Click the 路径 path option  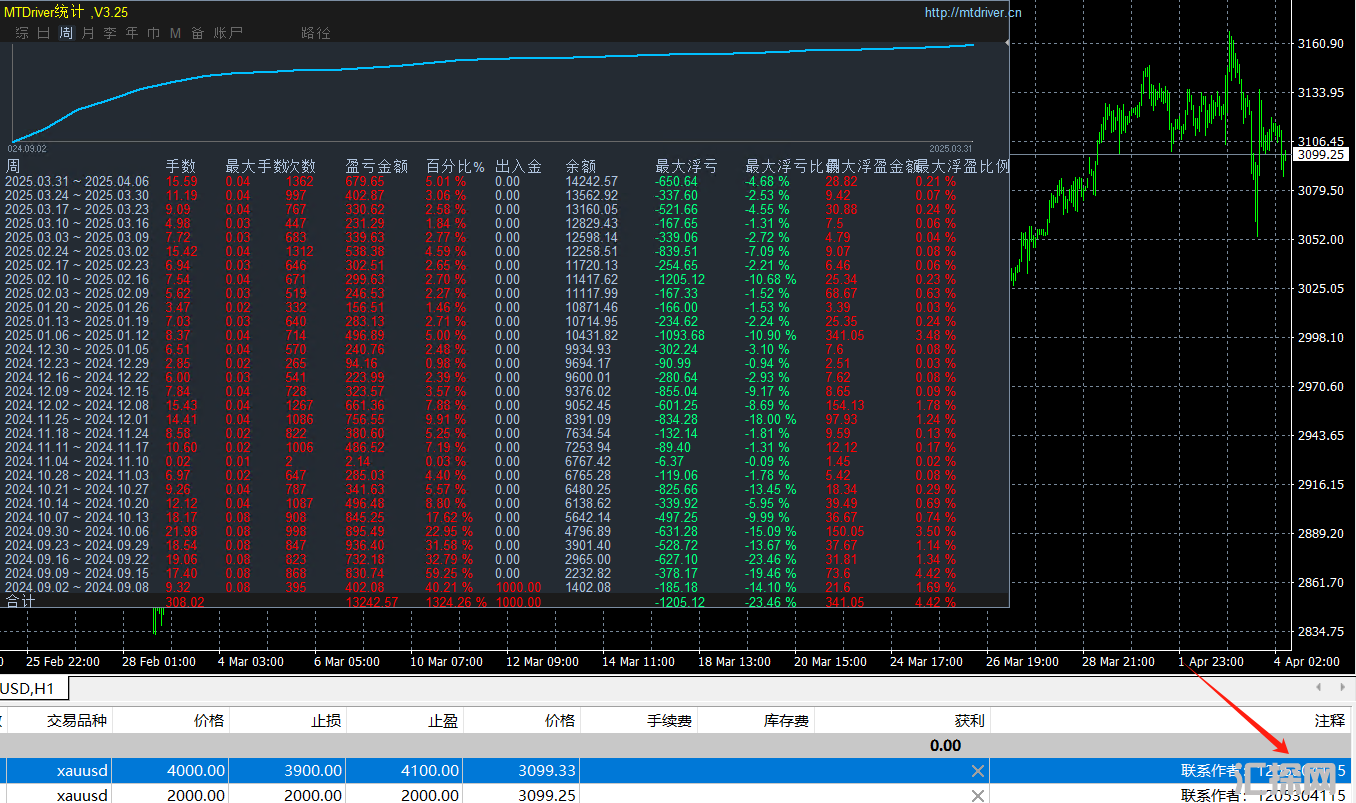pos(315,33)
